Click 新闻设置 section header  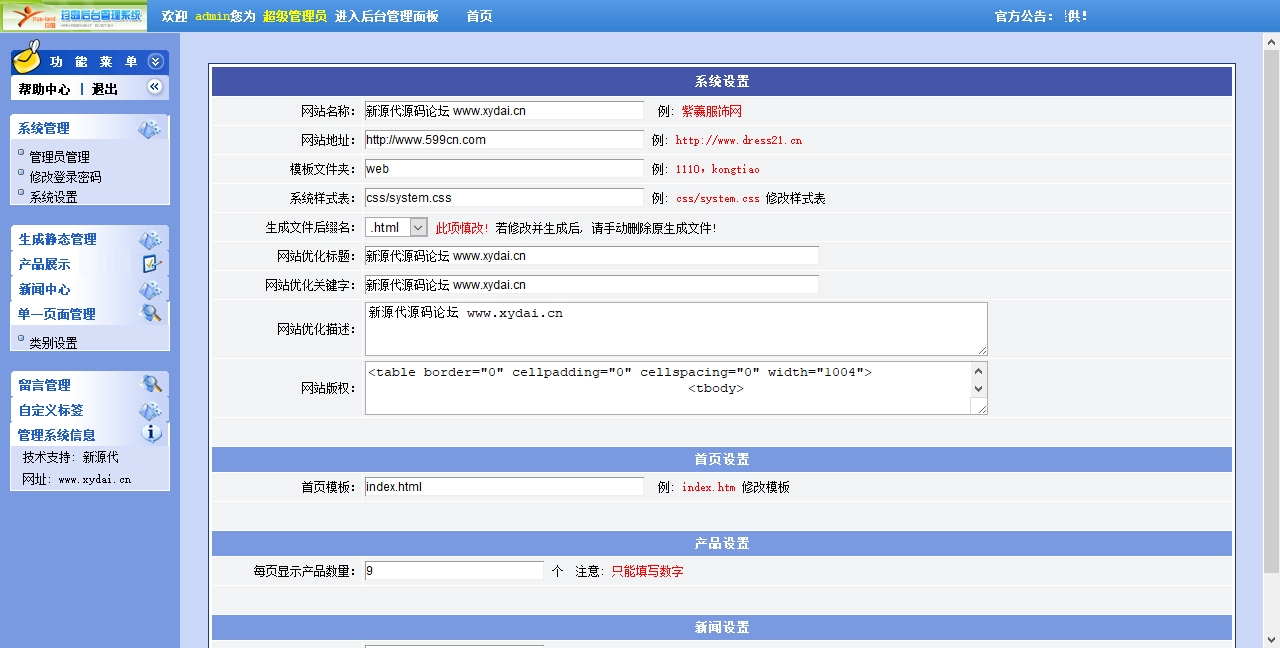tap(722, 627)
